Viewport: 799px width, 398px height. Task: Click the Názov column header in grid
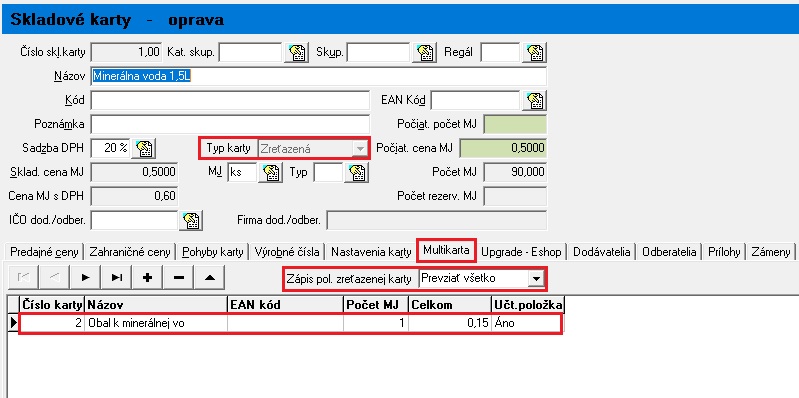tap(155, 305)
